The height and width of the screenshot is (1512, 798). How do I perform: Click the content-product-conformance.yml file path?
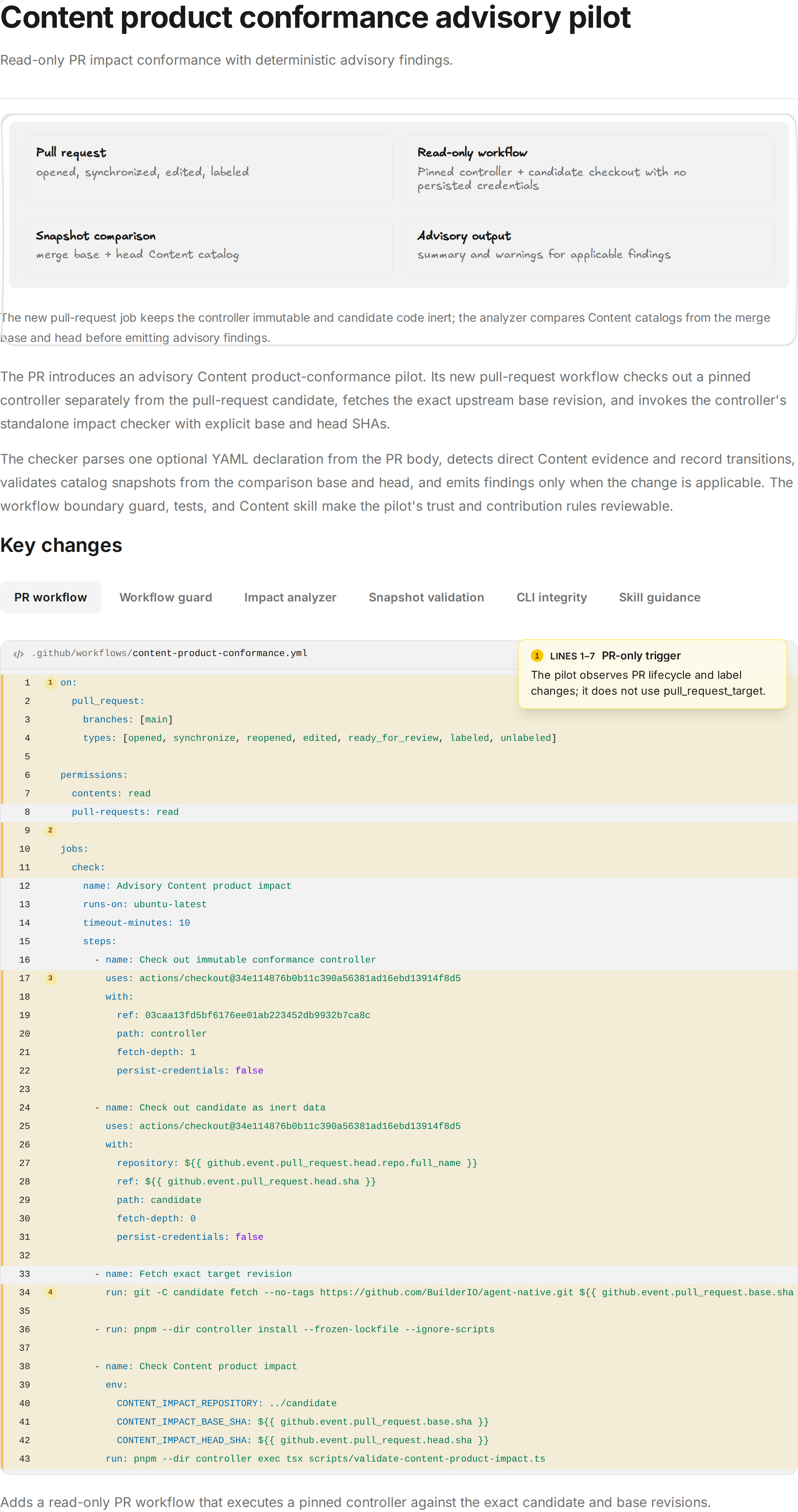click(170, 653)
